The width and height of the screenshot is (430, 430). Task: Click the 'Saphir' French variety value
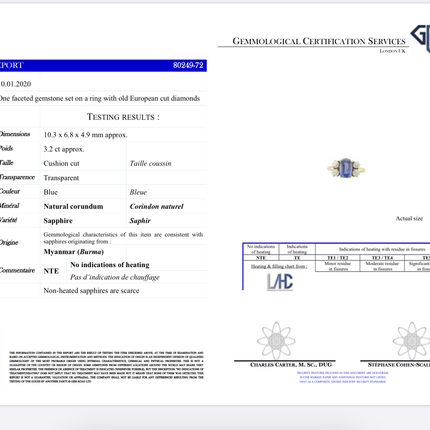click(x=140, y=221)
